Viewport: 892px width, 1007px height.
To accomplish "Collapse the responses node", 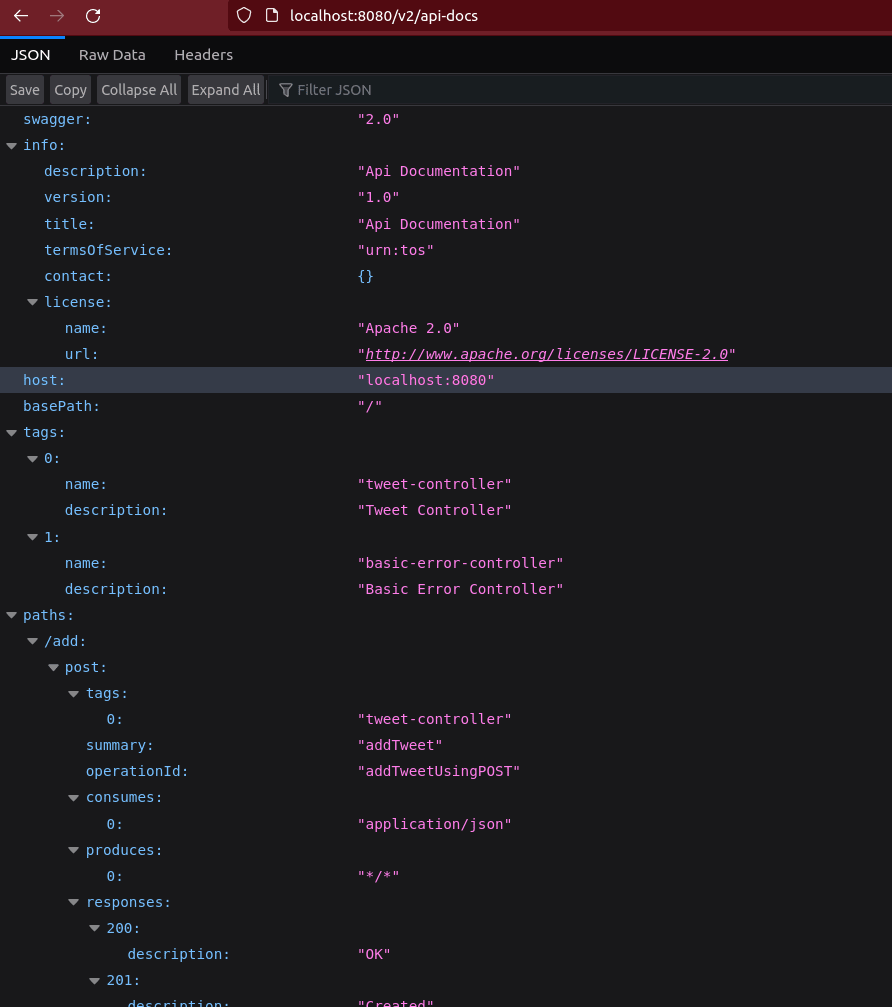I will [x=75, y=902].
